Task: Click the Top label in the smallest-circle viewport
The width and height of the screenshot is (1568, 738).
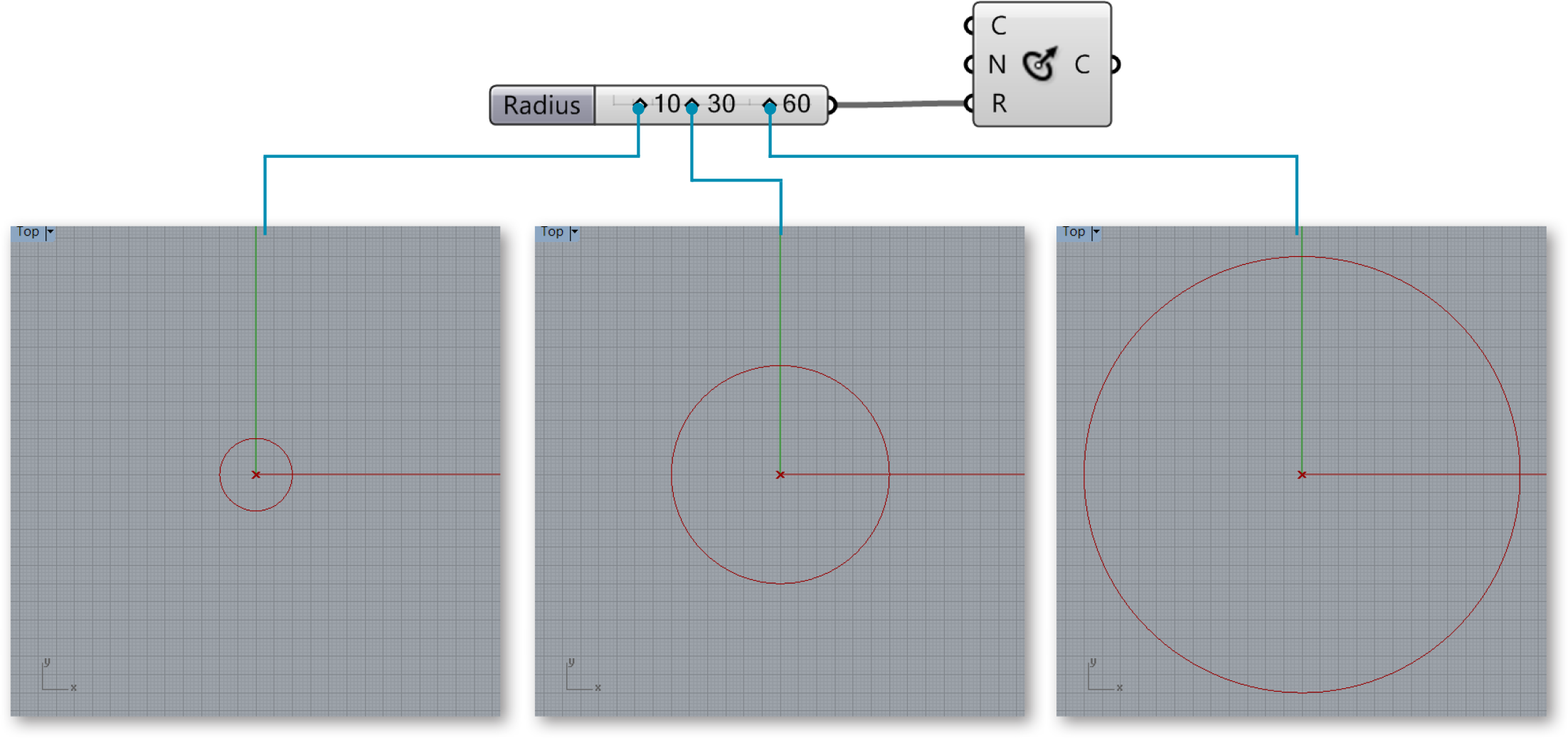Action: [28, 232]
